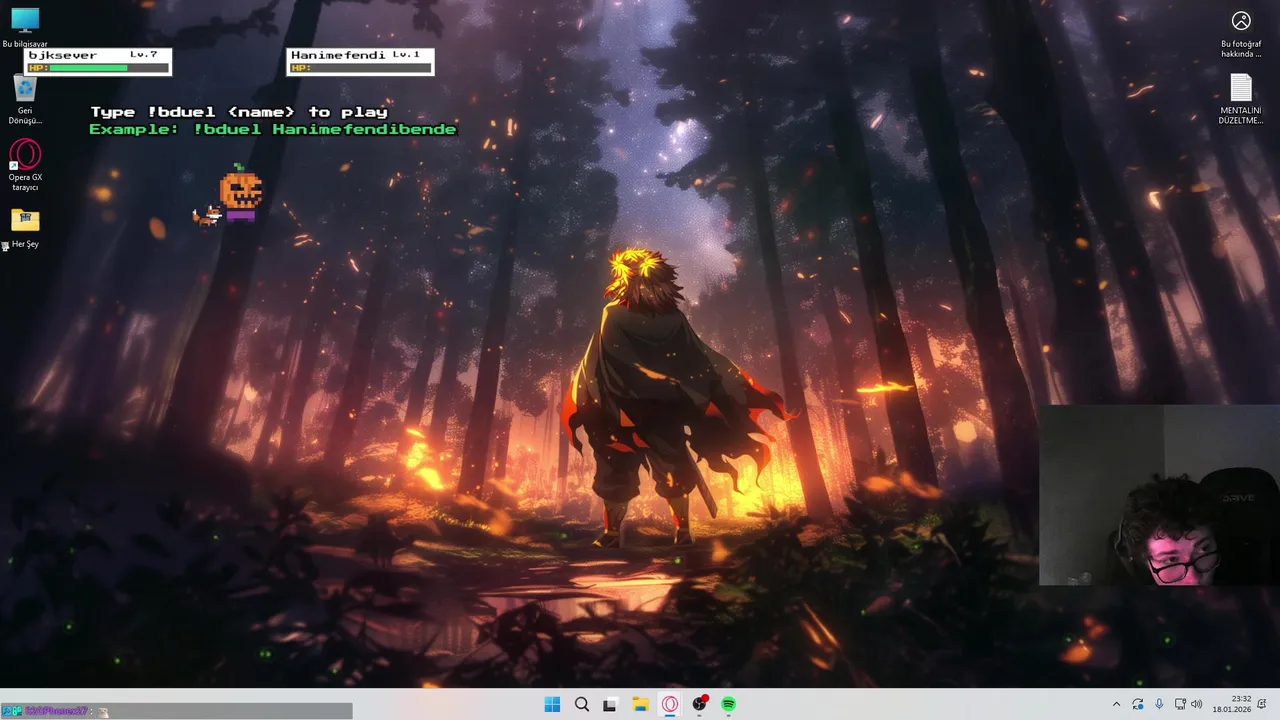Click the Hanimefendi HP bar
The width and height of the screenshot is (1280, 720).
(360, 68)
